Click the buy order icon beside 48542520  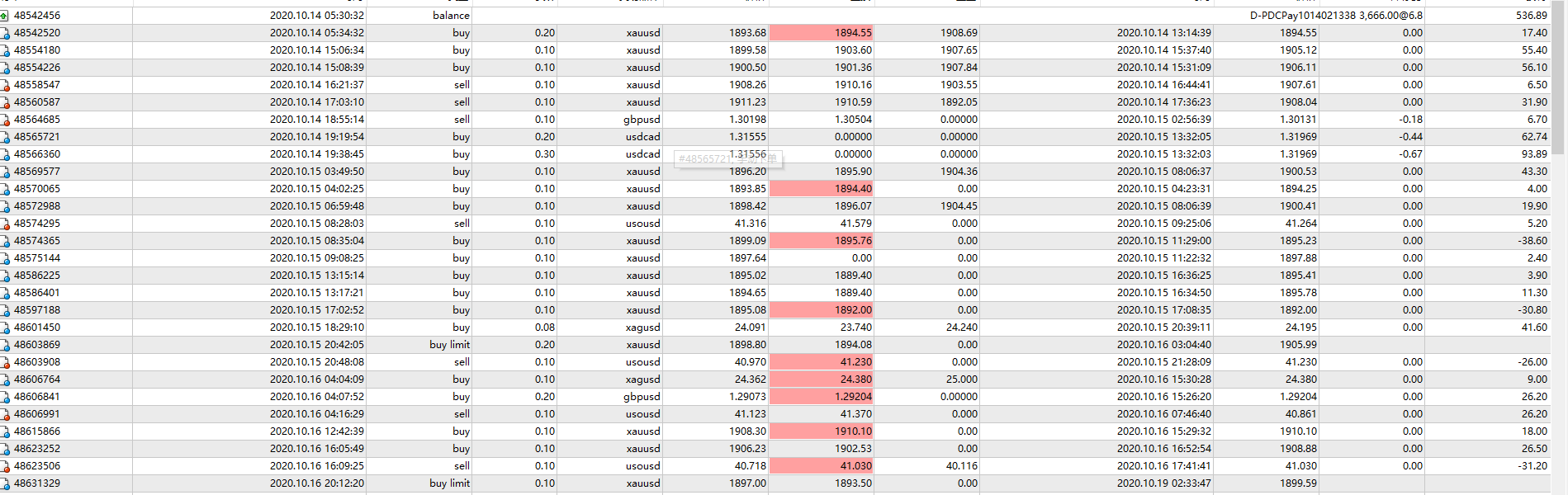(x=4, y=33)
